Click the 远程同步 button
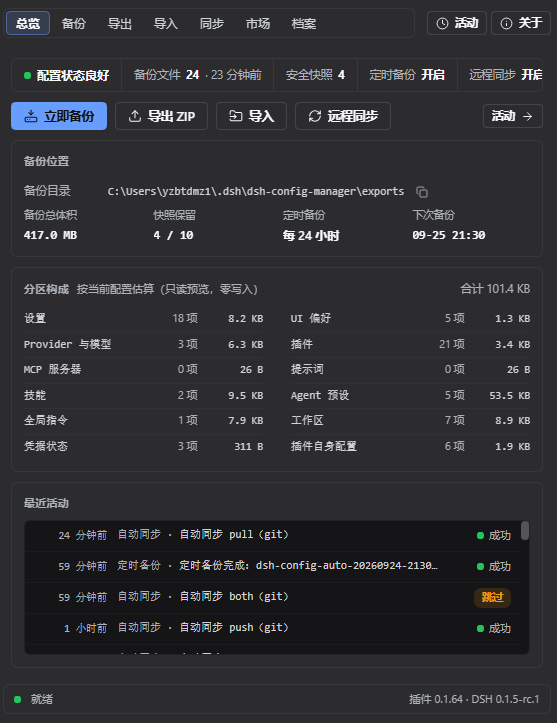Screen dimensions: 557x723 tap(343, 116)
